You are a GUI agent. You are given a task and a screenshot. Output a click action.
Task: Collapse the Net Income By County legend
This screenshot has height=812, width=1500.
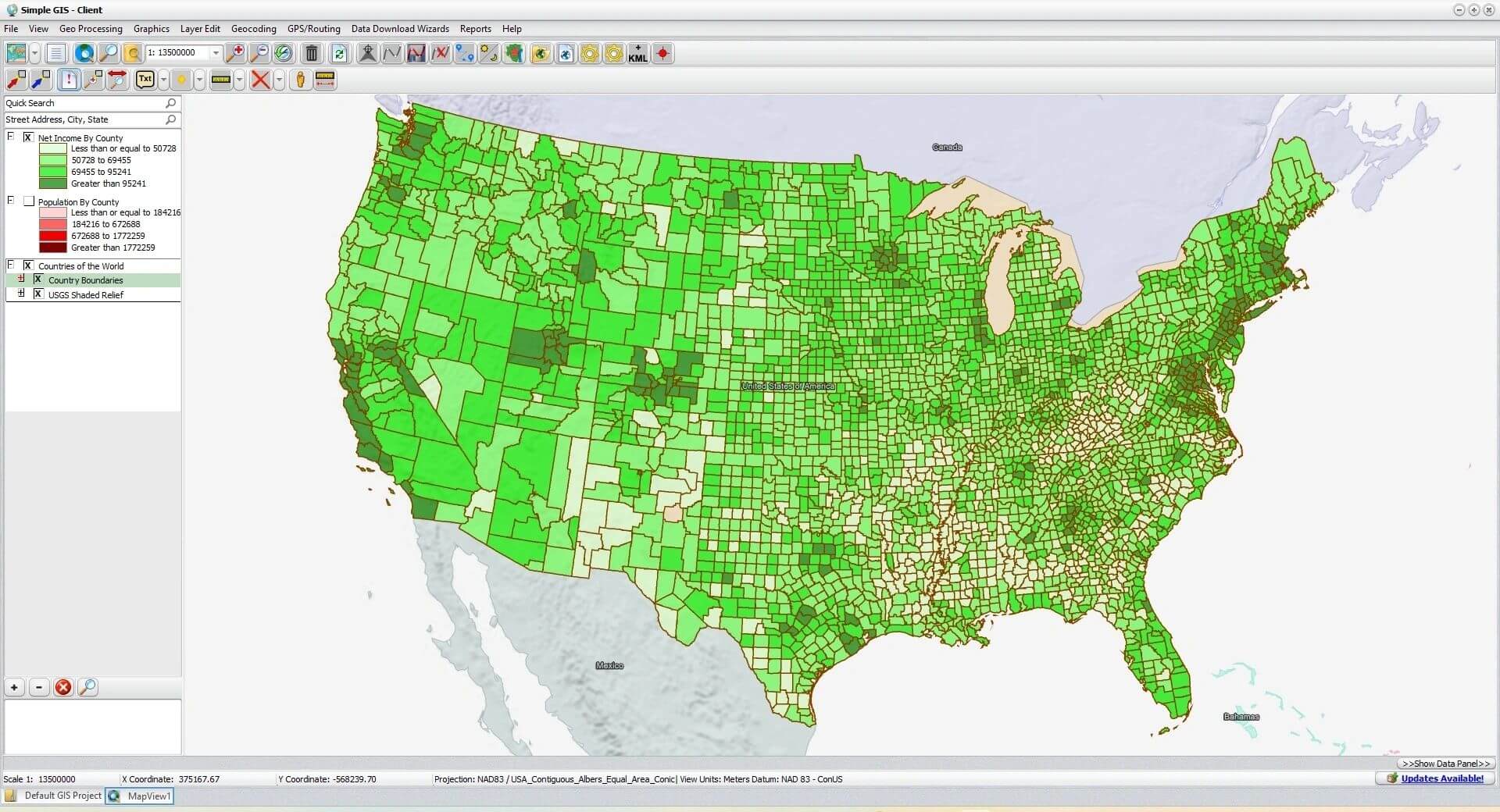(11, 137)
